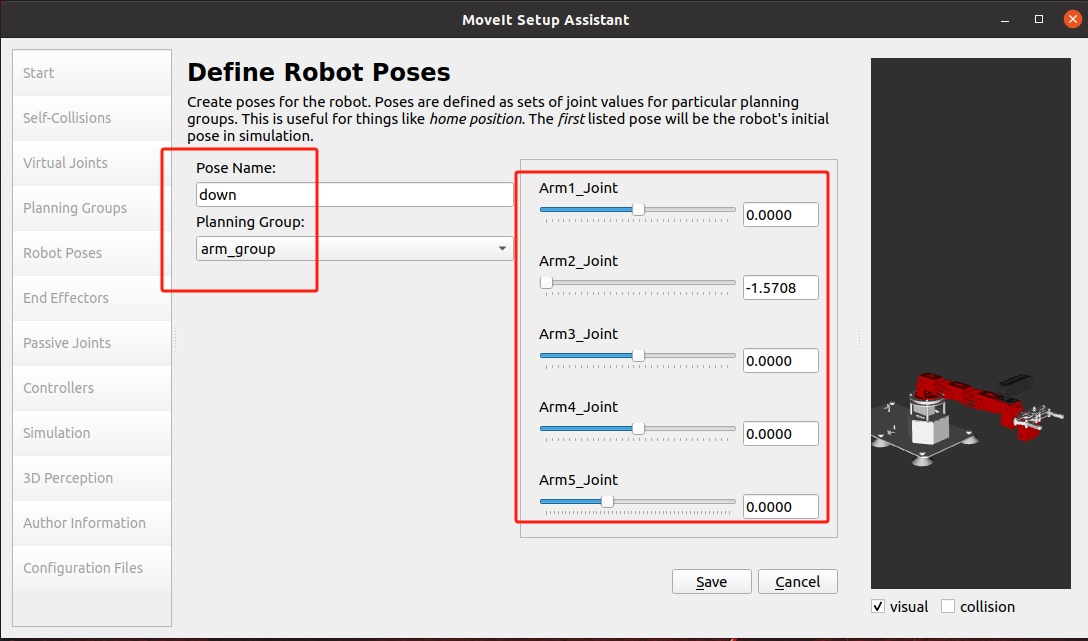This screenshot has width=1088, height=641.
Task: Adjust the Arm2_Joint slider handle
Action: [x=547, y=282]
